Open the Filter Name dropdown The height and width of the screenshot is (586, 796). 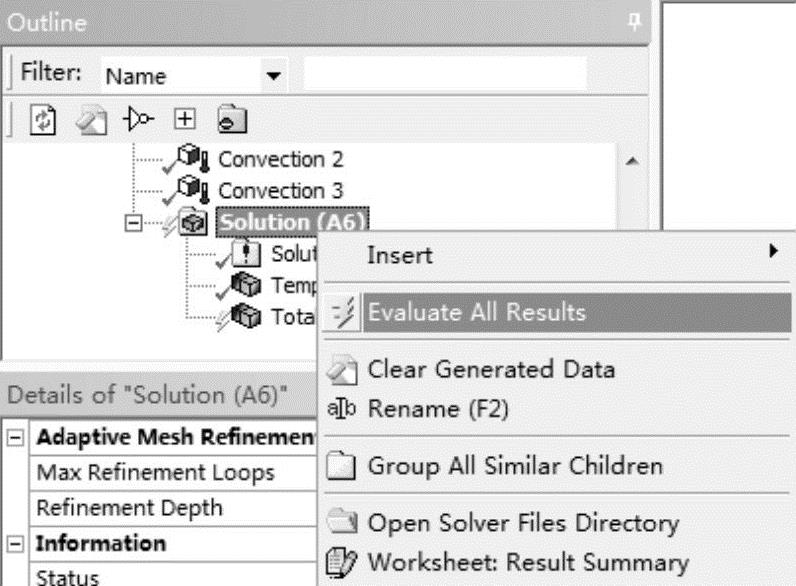(274, 76)
